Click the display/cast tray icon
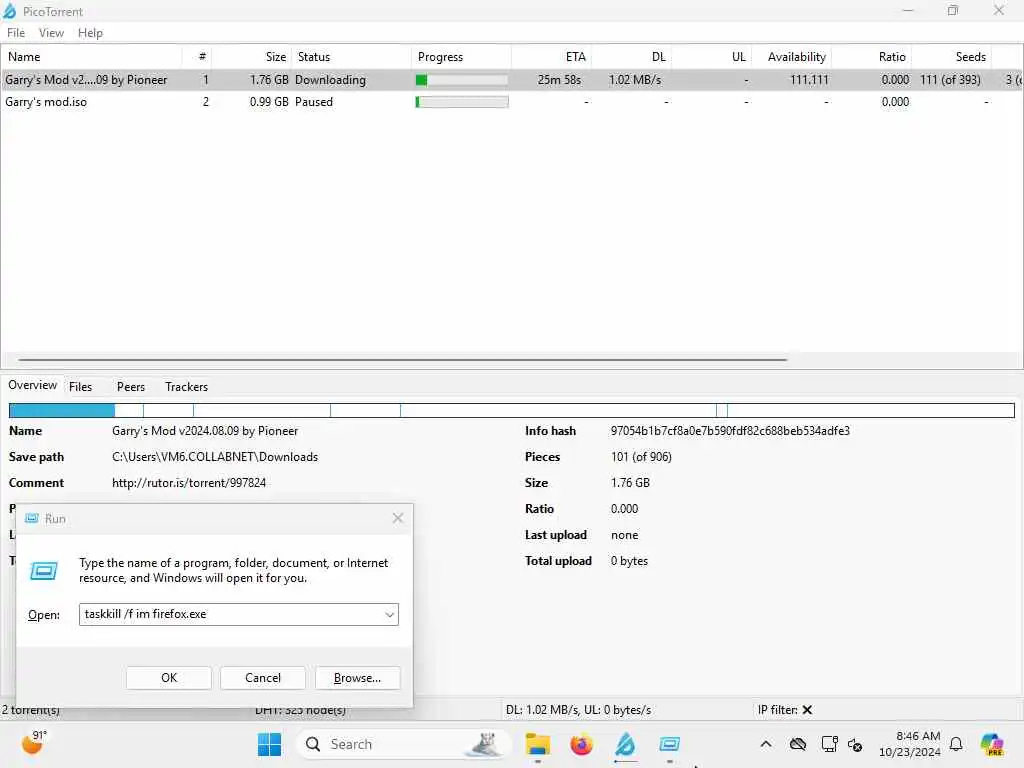Viewport: 1024px width, 768px height. click(x=829, y=744)
